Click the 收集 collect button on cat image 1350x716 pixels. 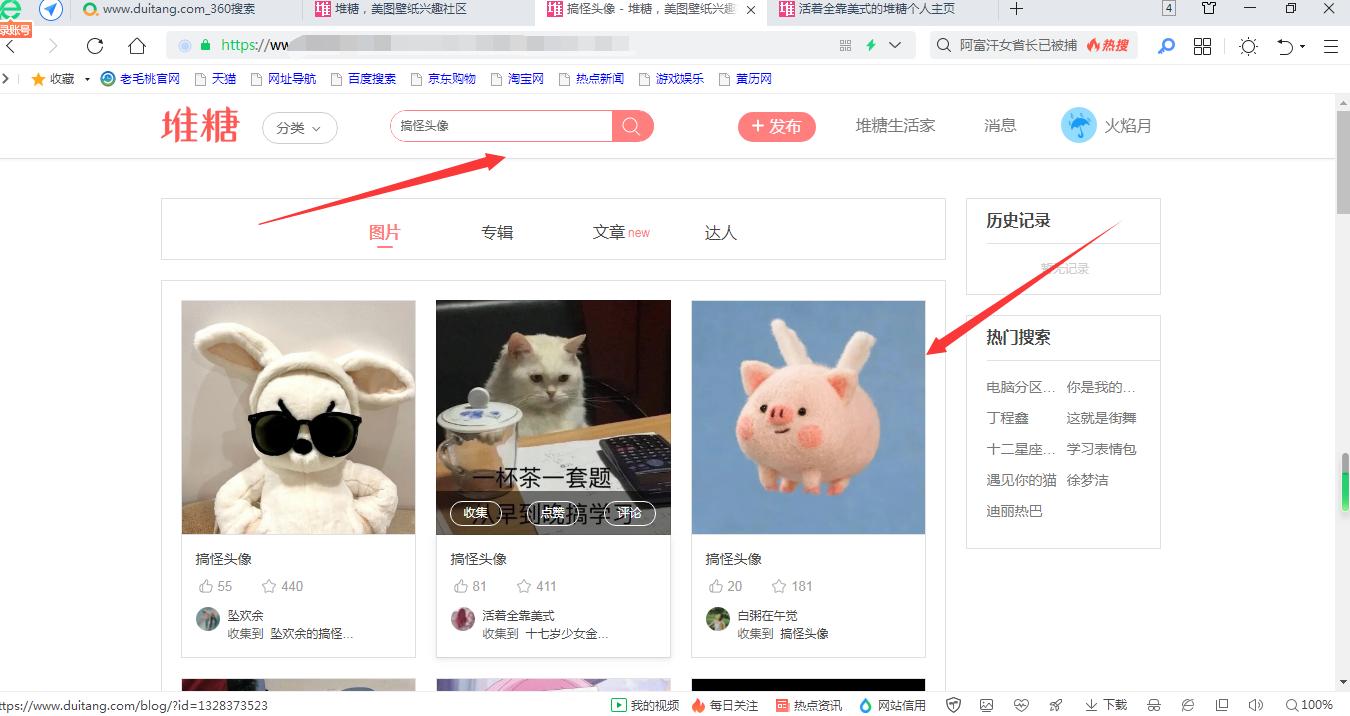click(x=475, y=513)
